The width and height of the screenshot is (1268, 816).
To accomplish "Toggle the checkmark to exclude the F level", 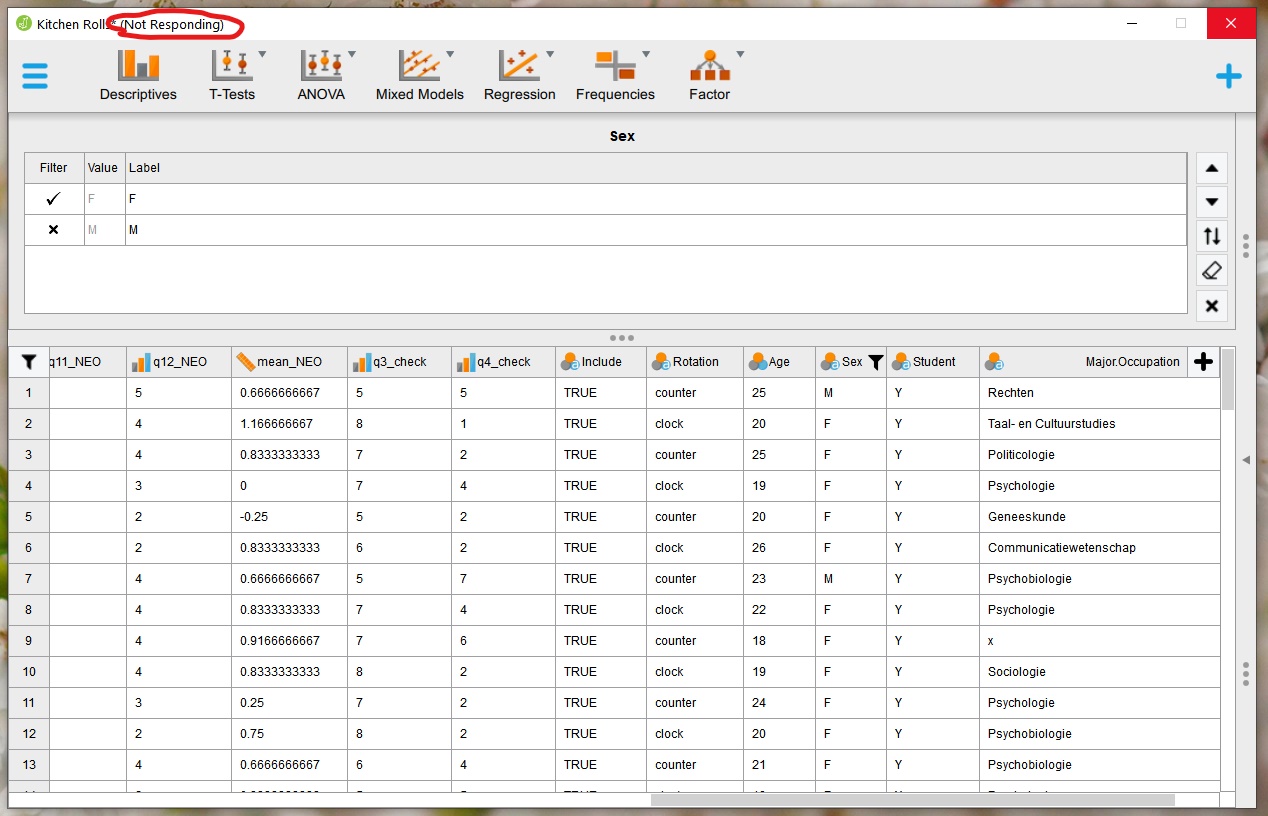I will coord(53,198).
